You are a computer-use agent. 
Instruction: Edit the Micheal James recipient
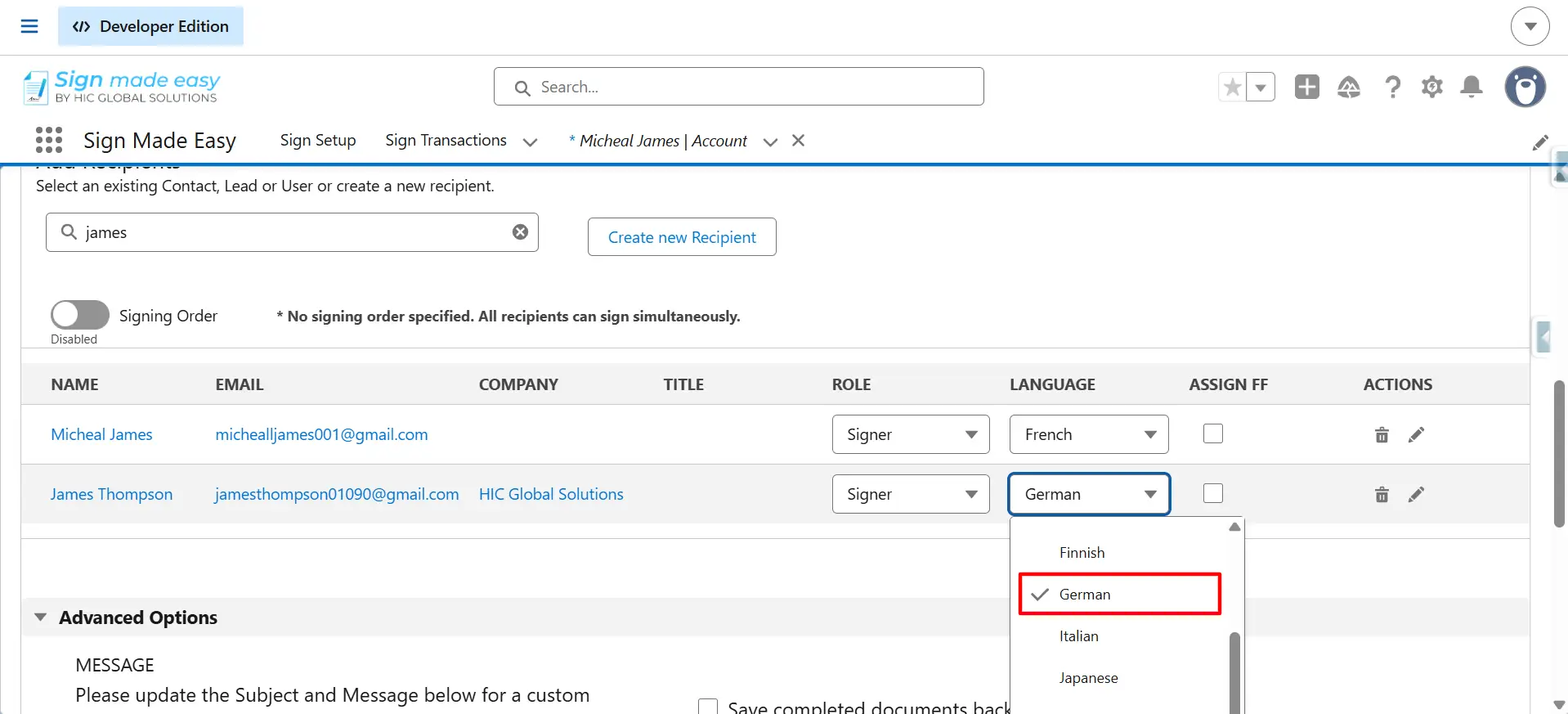tap(1416, 434)
